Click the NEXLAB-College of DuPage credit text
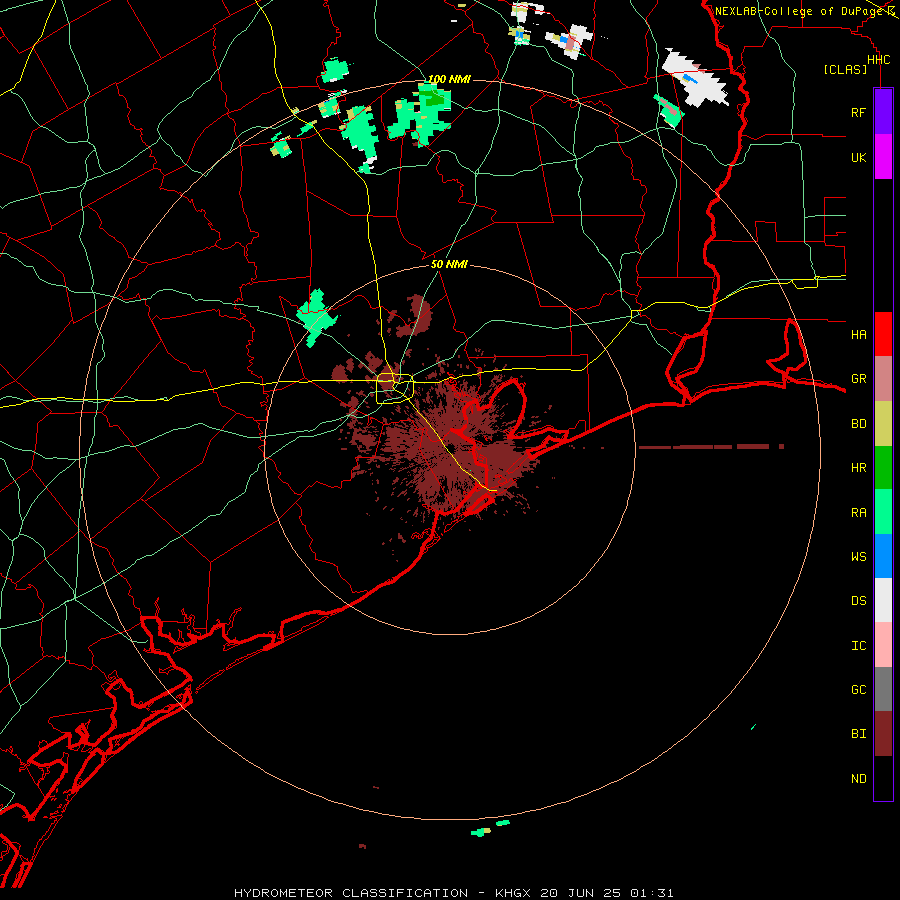Viewport: 900px width, 900px height. tap(798, 11)
